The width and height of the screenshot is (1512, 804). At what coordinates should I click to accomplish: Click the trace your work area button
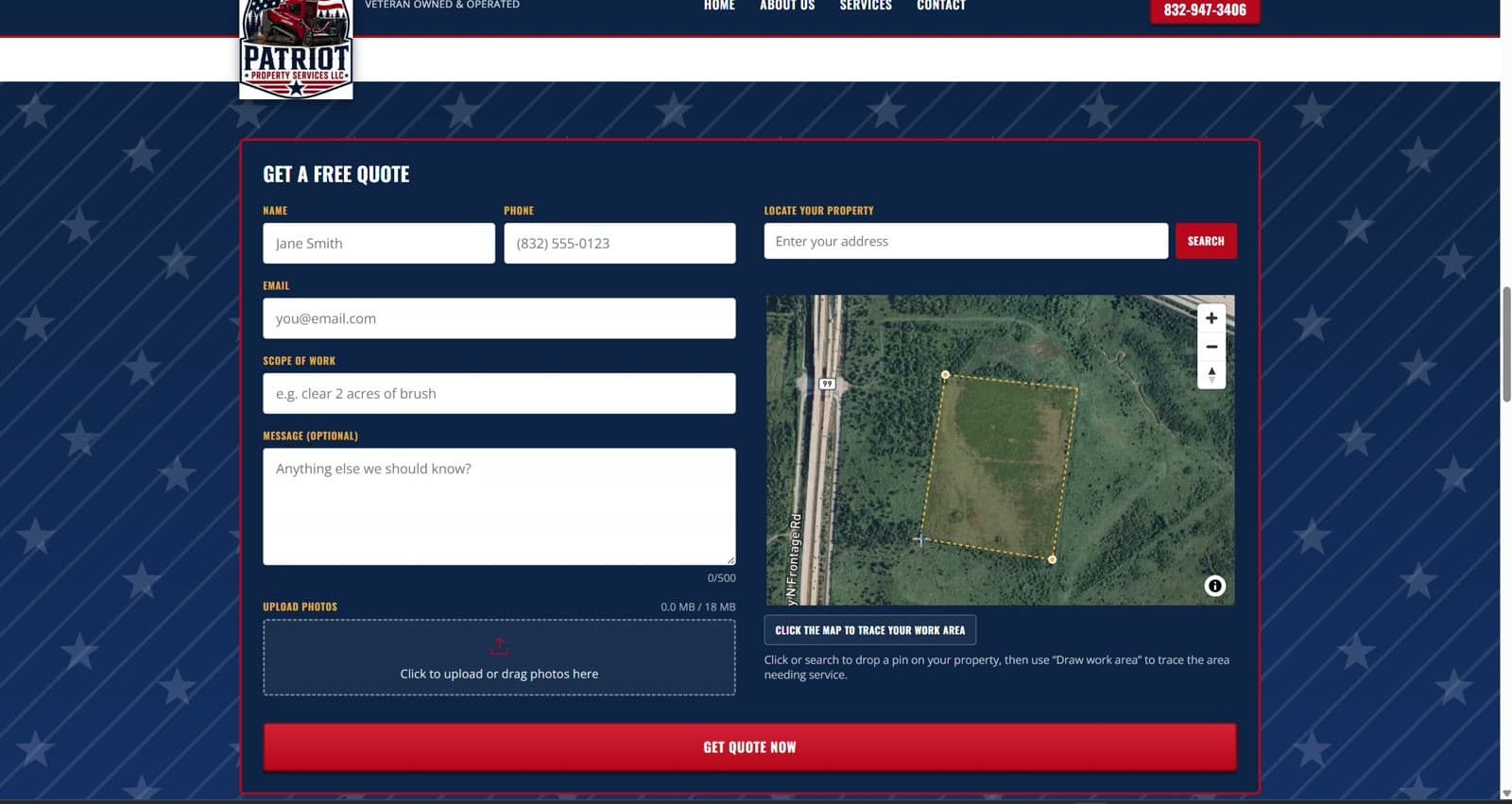(870, 630)
